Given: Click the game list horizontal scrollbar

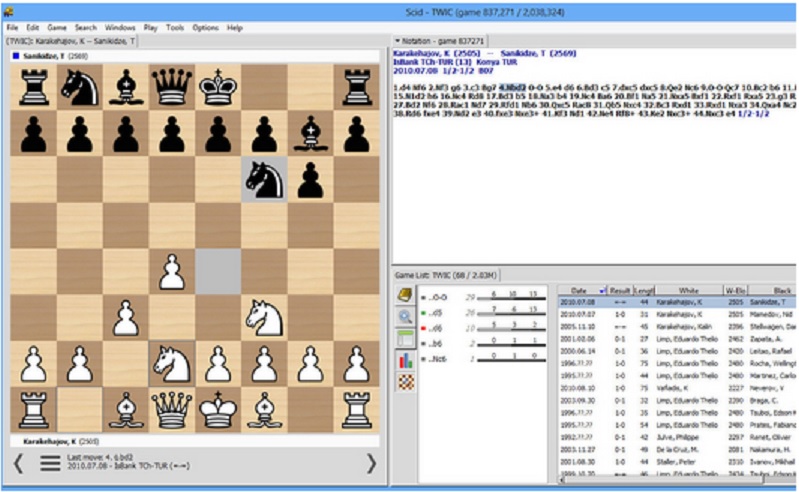Looking at the screenshot, I should (676, 480).
